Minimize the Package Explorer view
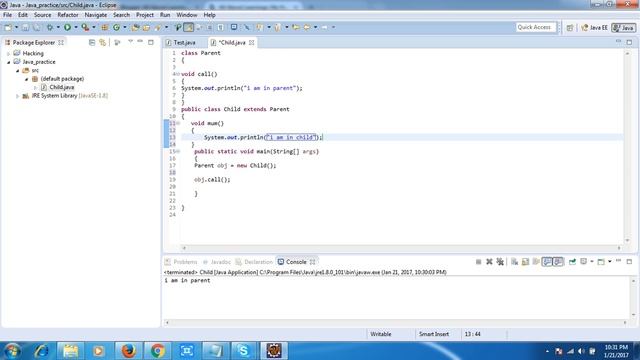The height and width of the screenshot is (360, 640). tap(140, 42)
